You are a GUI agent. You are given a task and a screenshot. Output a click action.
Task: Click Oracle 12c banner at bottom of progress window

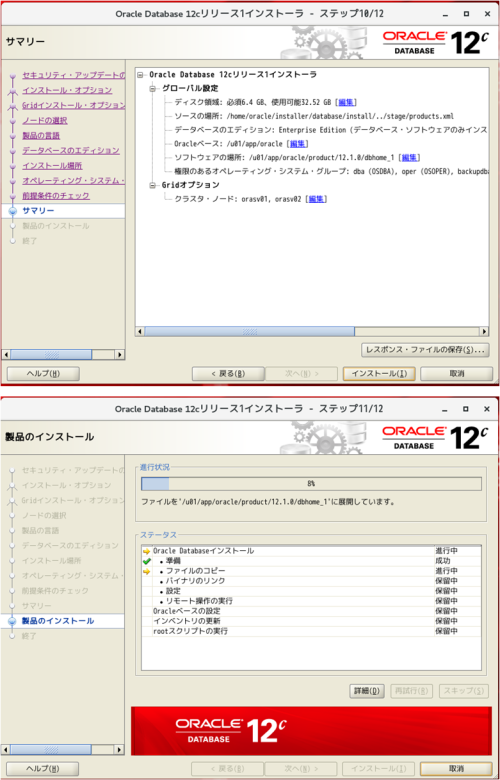point(311,731)
